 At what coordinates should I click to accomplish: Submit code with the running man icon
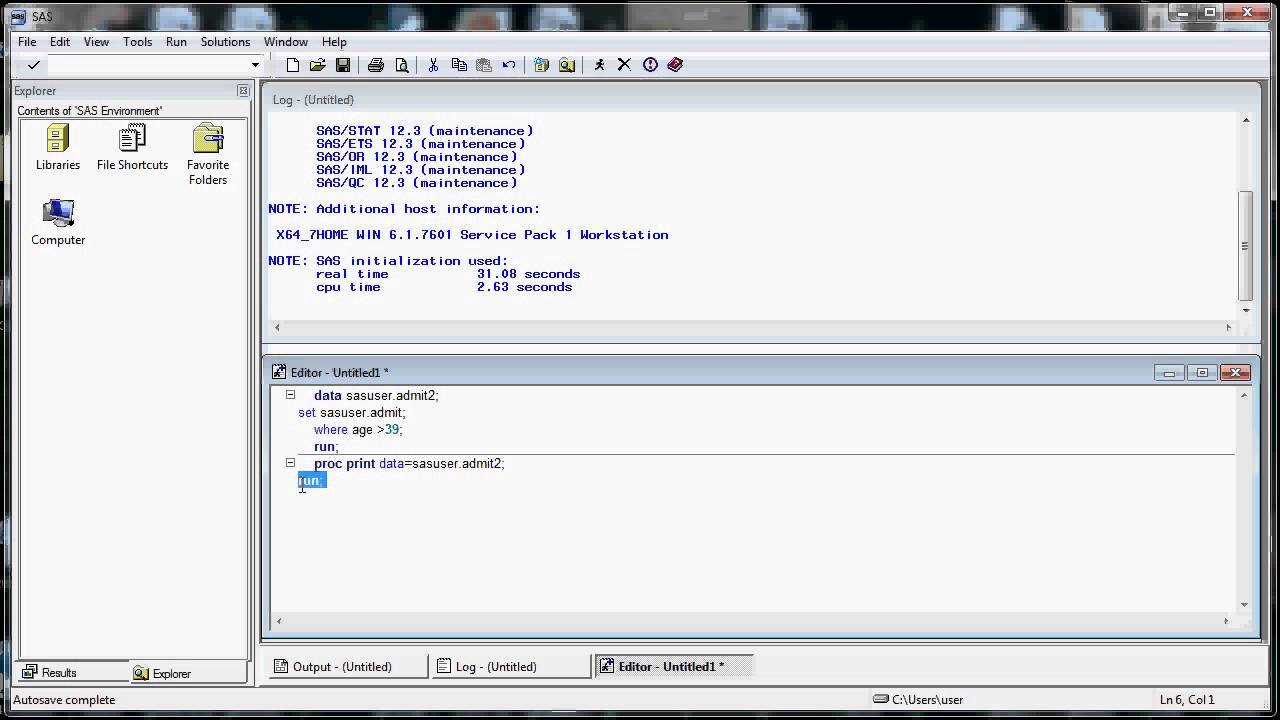click(599, 65)
